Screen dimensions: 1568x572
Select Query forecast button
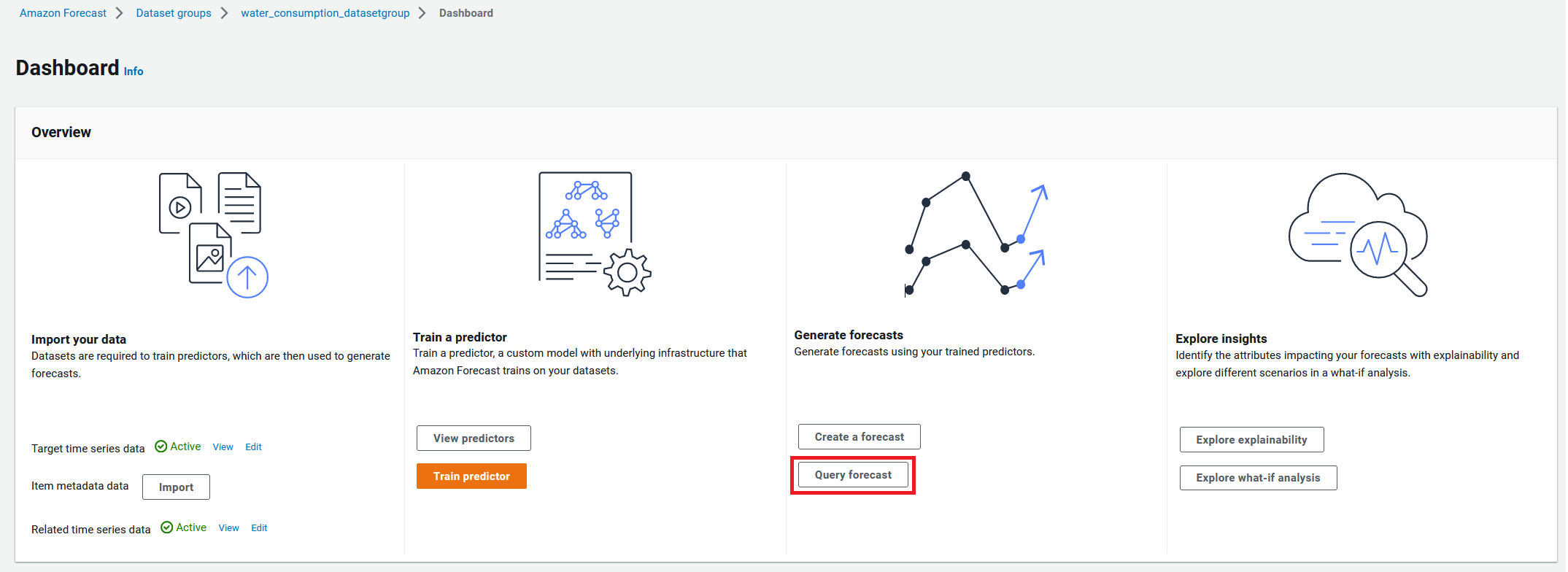coord(853,475)
